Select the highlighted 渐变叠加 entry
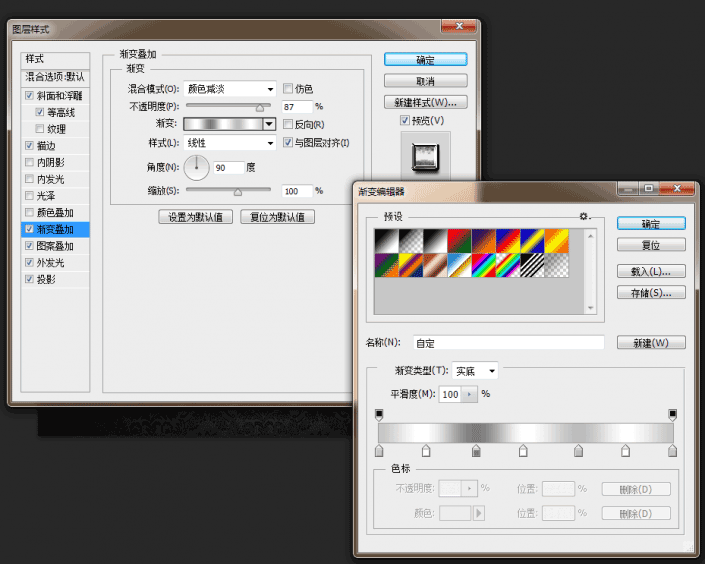This screenshot has height=564, width=705. pyautogui.click(x=55, y=229)
